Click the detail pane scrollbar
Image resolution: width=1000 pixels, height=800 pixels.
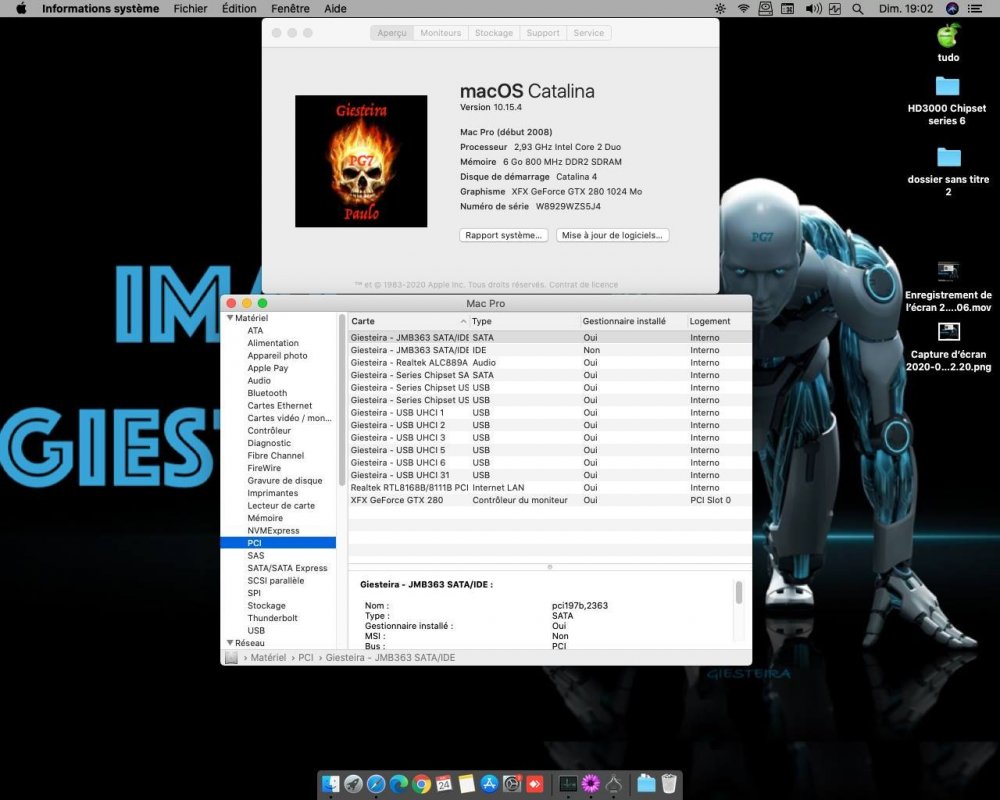[739, 592]
